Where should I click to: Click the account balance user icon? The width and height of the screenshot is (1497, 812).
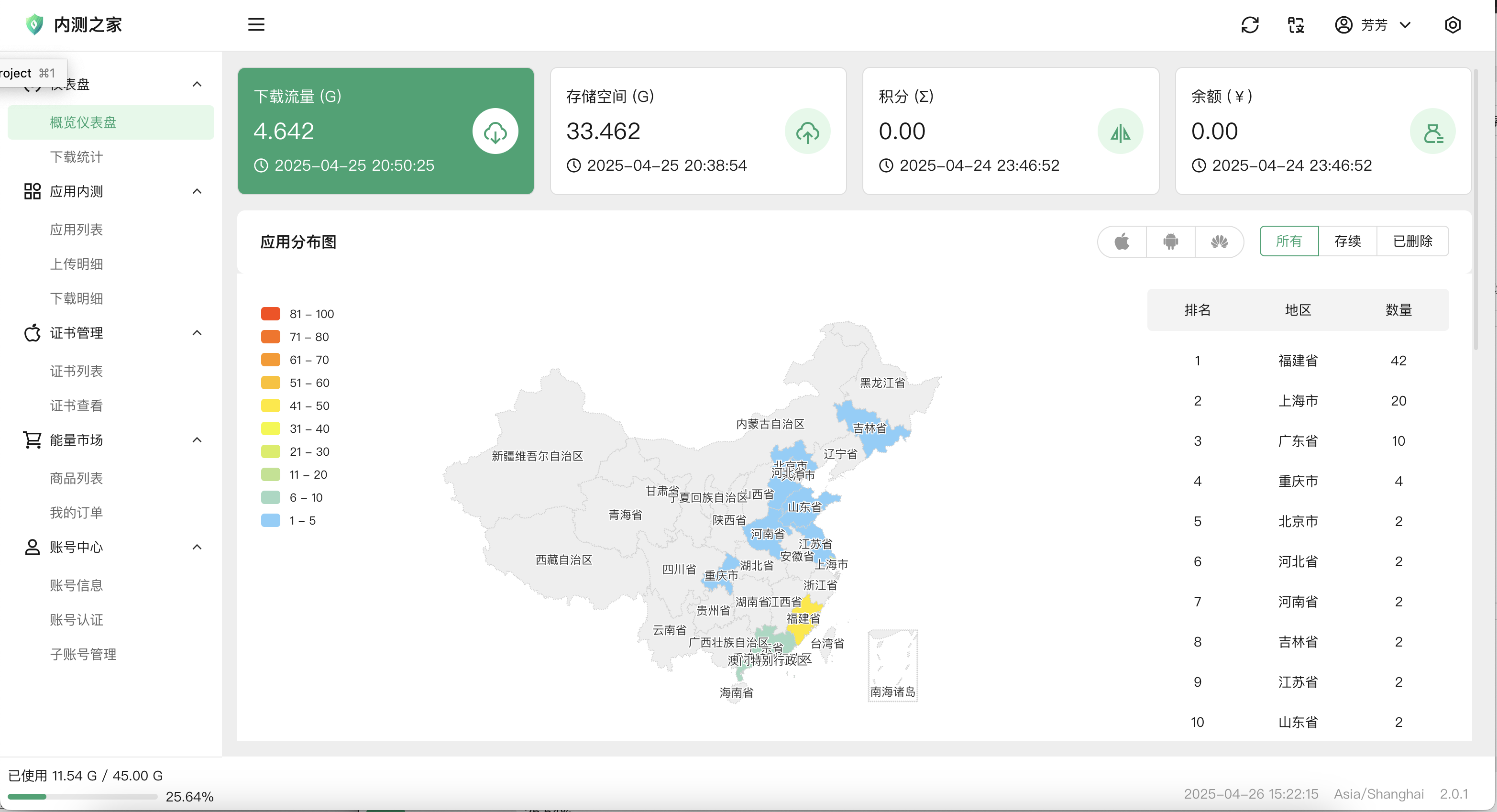point(1432,132)
